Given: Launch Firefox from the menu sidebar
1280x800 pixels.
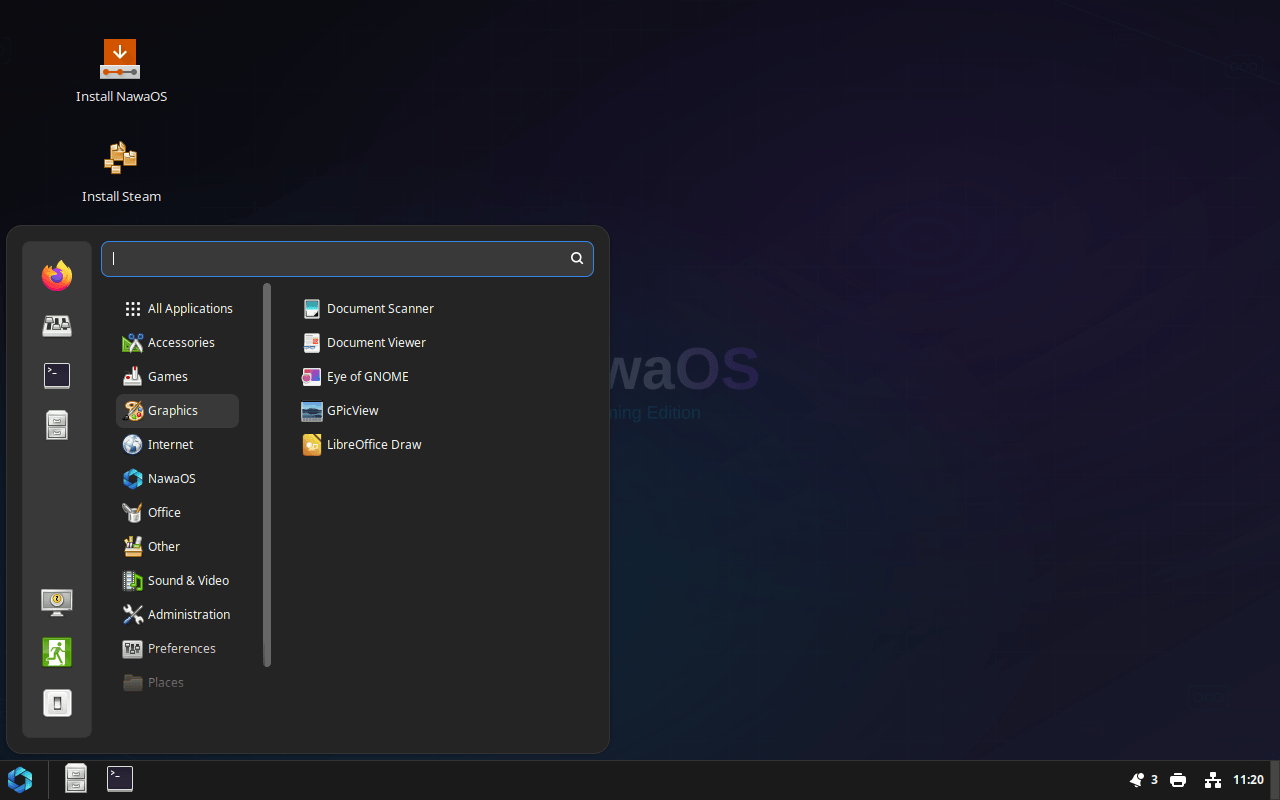Looking at the screenshot, I should 57,275.
